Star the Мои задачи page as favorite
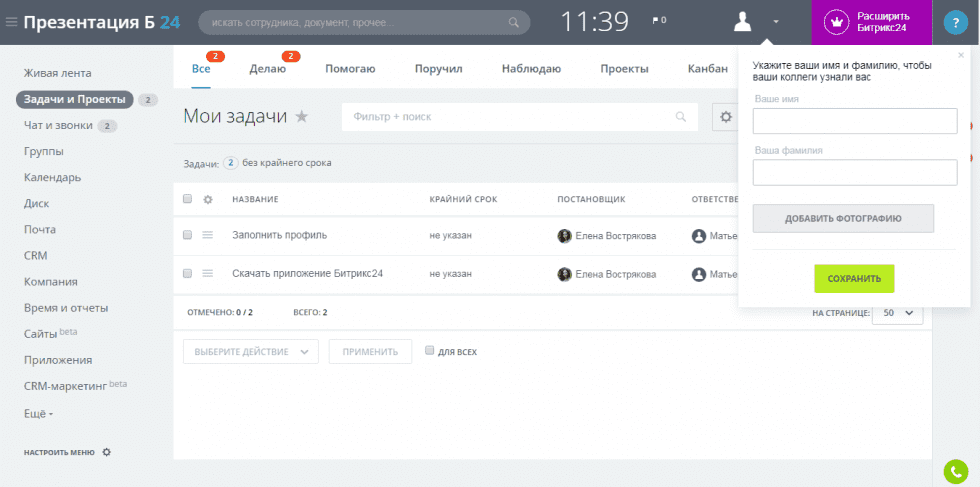The height and width of the screenshot is (487, 980). (x=302, y=117)
